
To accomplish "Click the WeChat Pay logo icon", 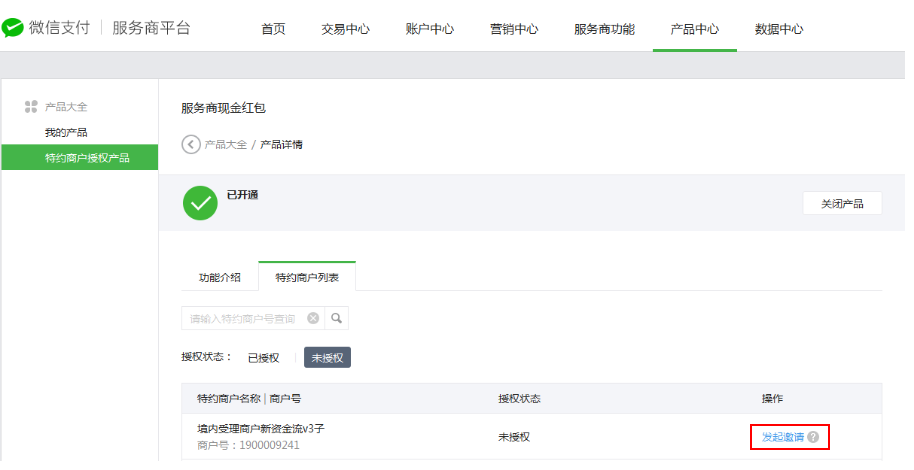I will coord(13,28).
